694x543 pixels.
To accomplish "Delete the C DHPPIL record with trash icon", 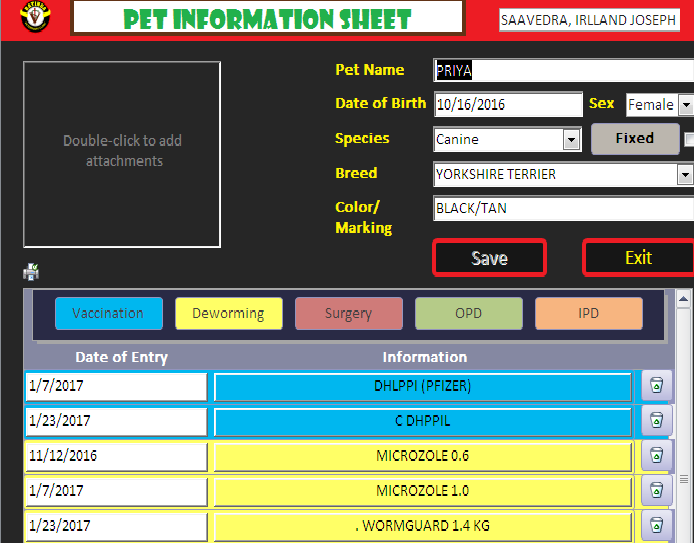I will tap(656, 421).
